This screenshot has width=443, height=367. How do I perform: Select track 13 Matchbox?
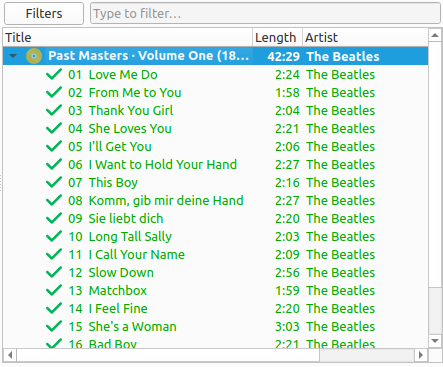(216, 290)
